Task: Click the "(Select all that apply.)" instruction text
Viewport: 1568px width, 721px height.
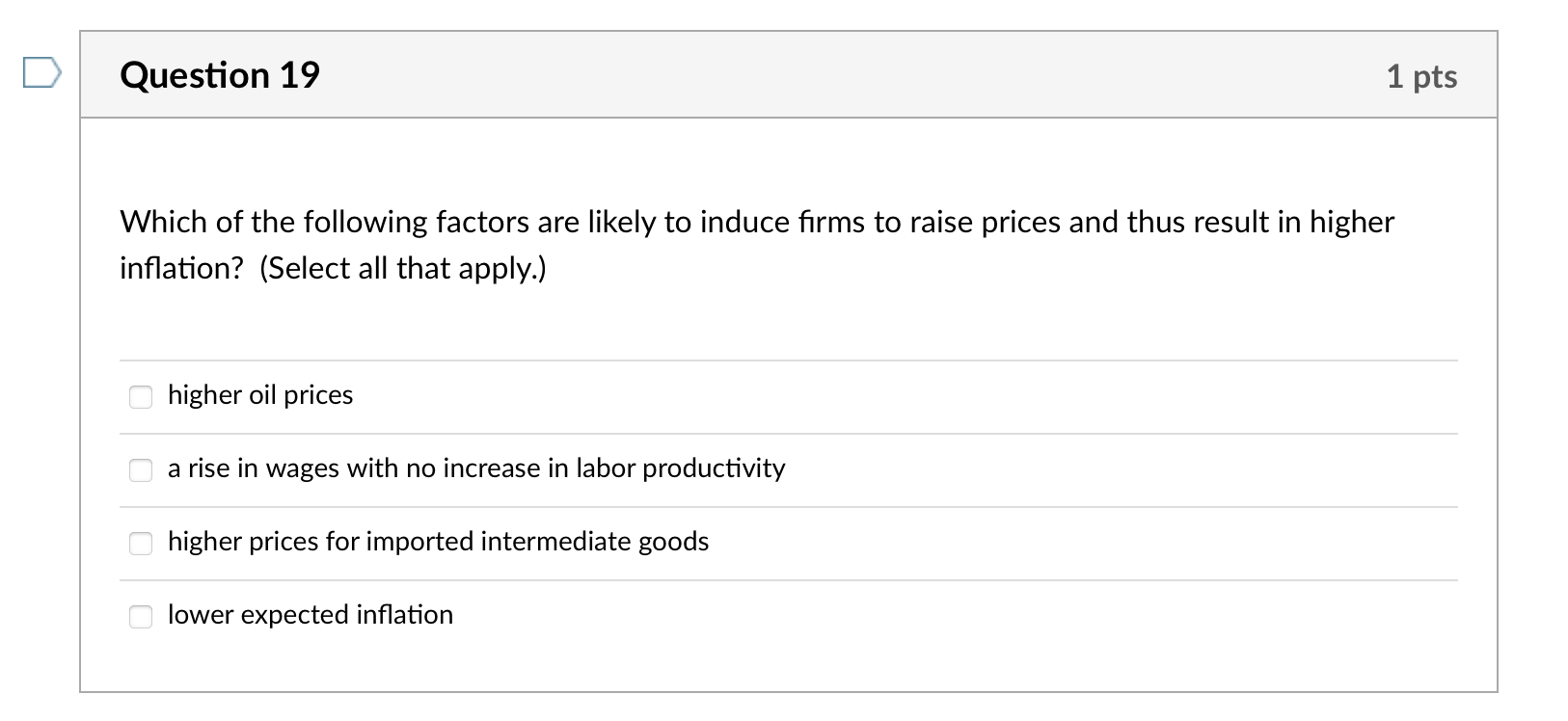Action: [403, 268]
